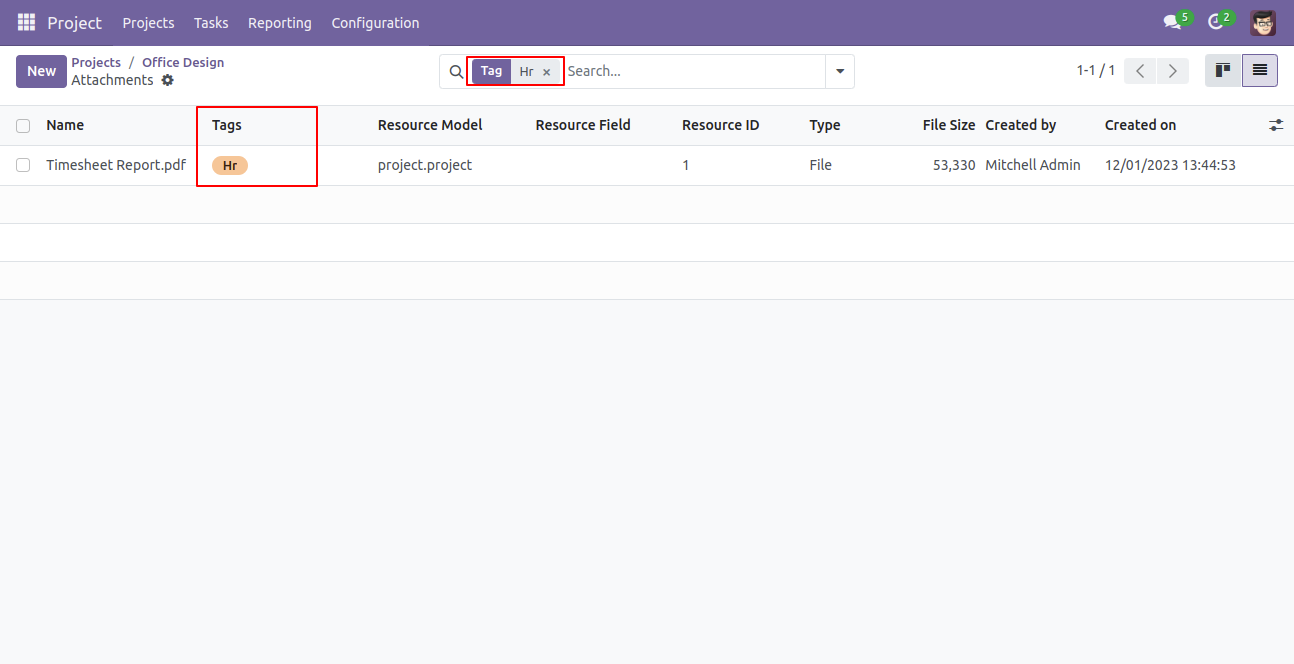The width and height of the screenshot is (1294, 664).
Task: Click the Mitchell Admin cell
Action: 1033,165
